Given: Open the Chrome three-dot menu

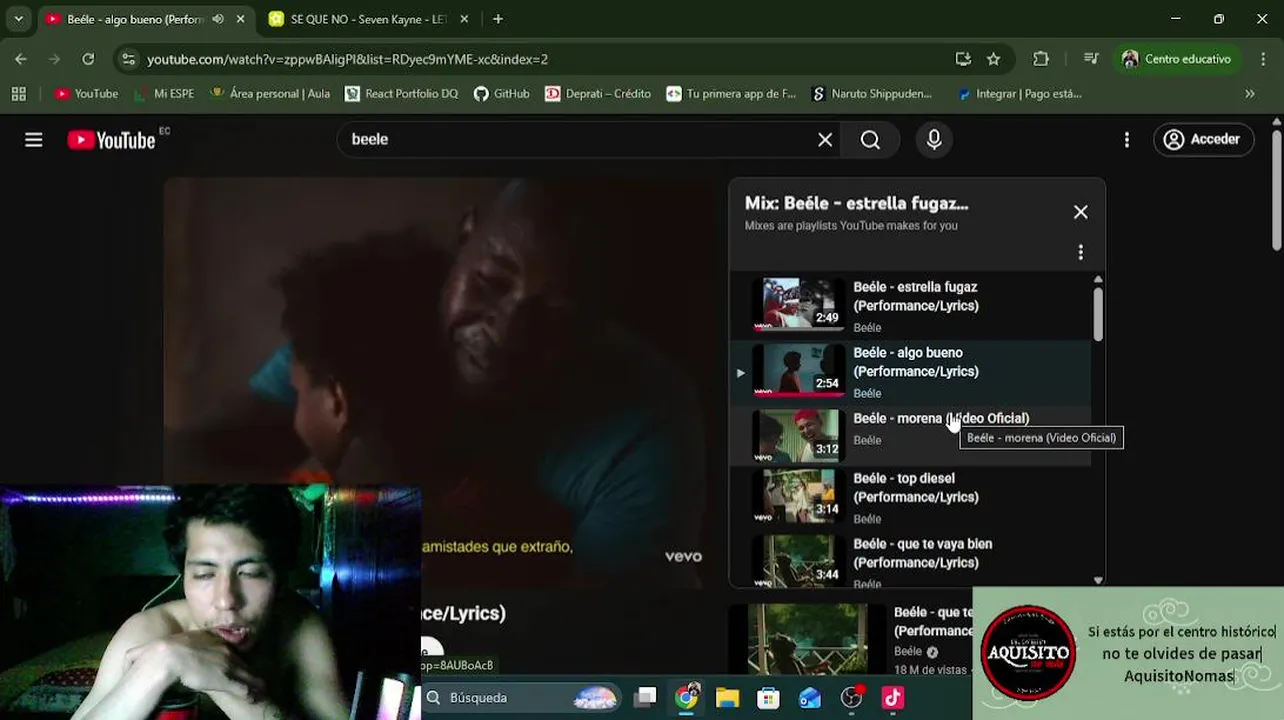Looking at the screenshot, I should (x=1261, y=59).
